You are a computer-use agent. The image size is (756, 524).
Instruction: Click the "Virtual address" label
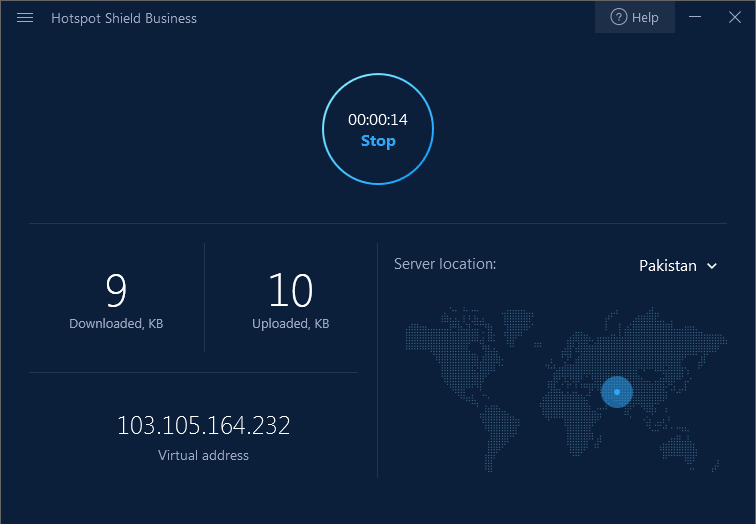click(204, 455)
